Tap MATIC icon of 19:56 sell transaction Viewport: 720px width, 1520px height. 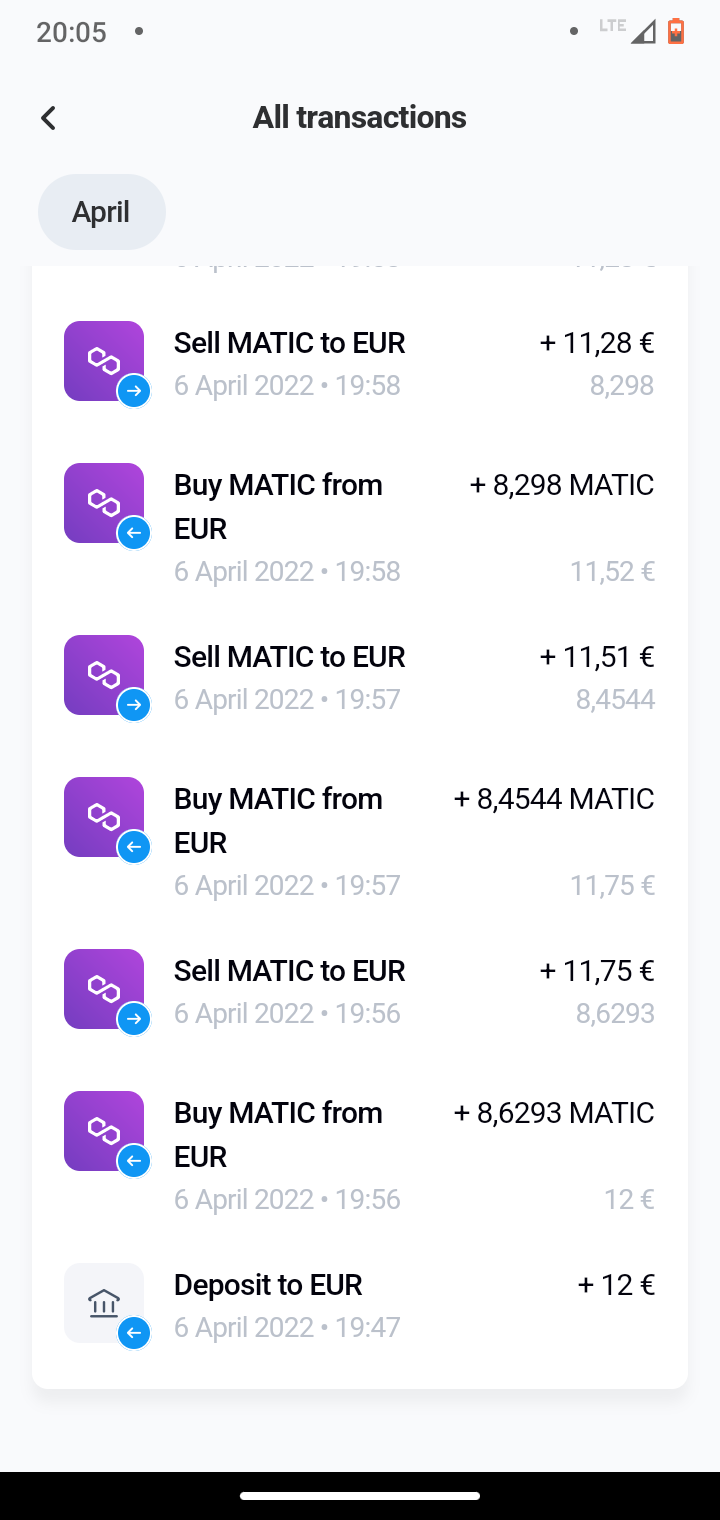pos(104,989)
